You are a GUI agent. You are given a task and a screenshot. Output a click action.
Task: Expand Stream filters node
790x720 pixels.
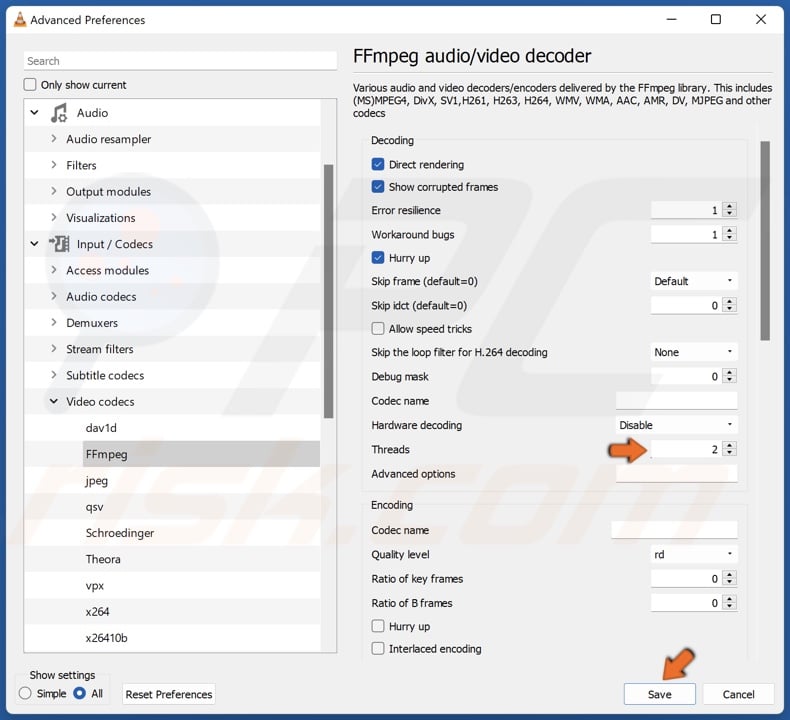tap(54, 348)
